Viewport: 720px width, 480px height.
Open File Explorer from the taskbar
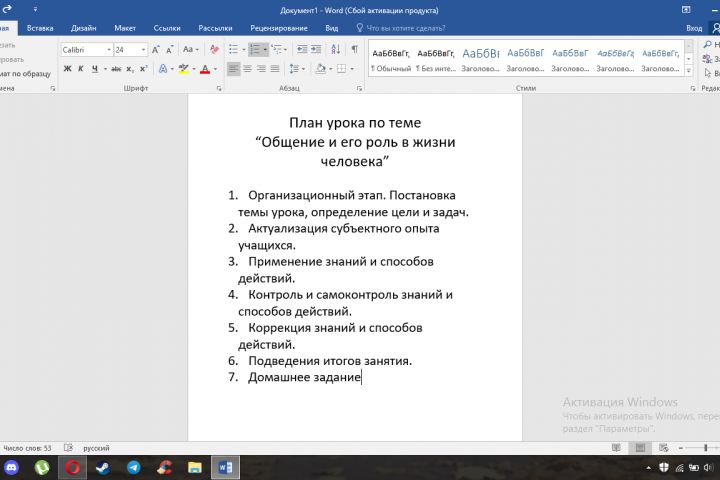click(x=195, y=468)
